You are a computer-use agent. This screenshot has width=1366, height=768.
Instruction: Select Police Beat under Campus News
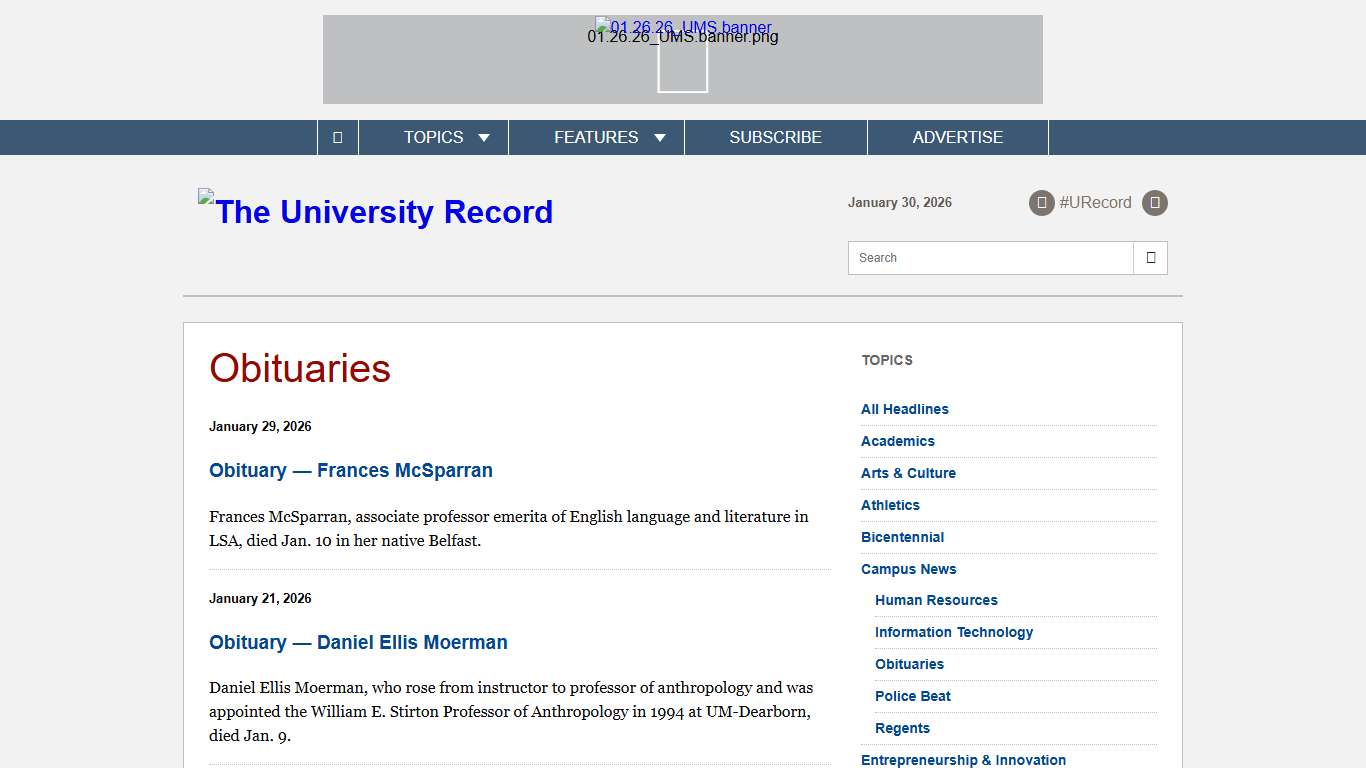[x=913, y=696]
